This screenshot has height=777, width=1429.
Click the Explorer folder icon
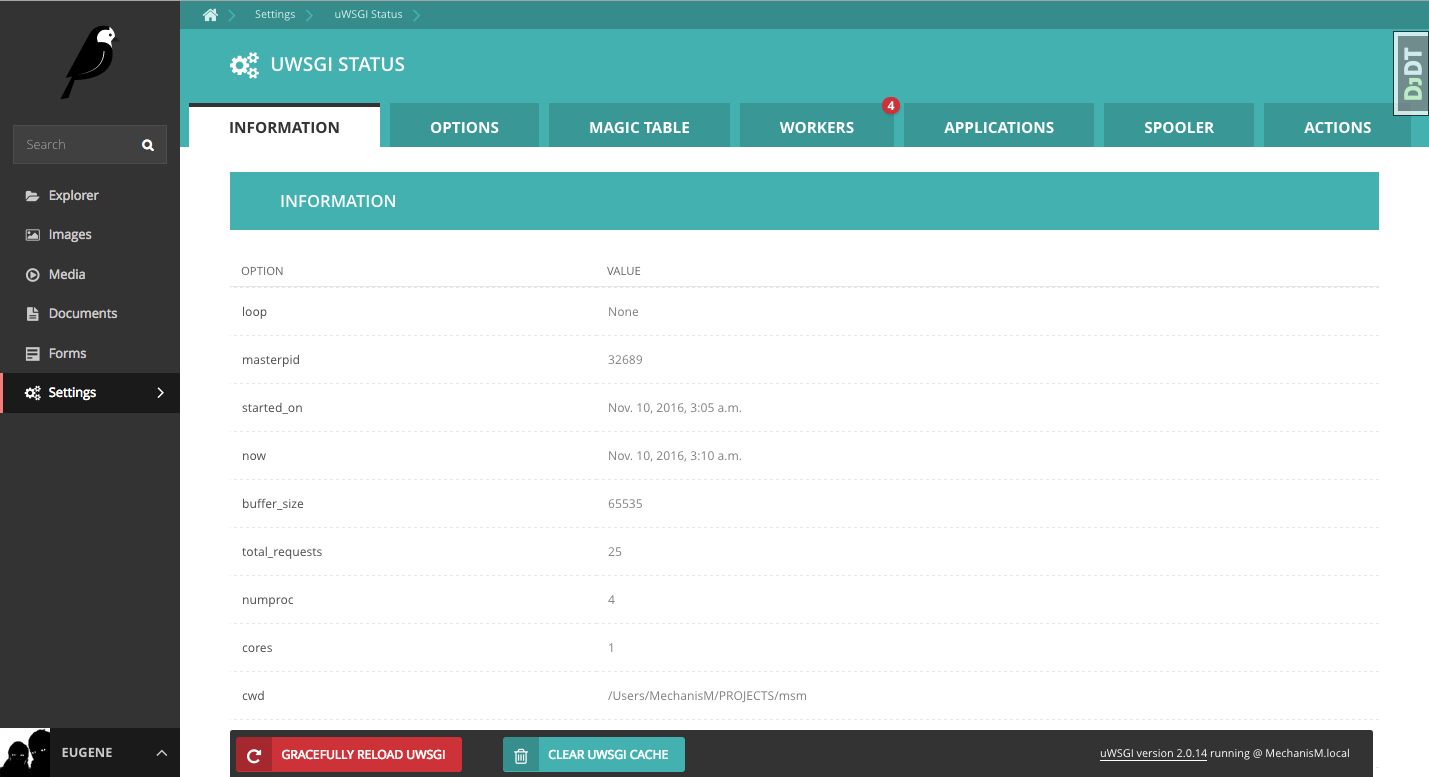(33, 196)
